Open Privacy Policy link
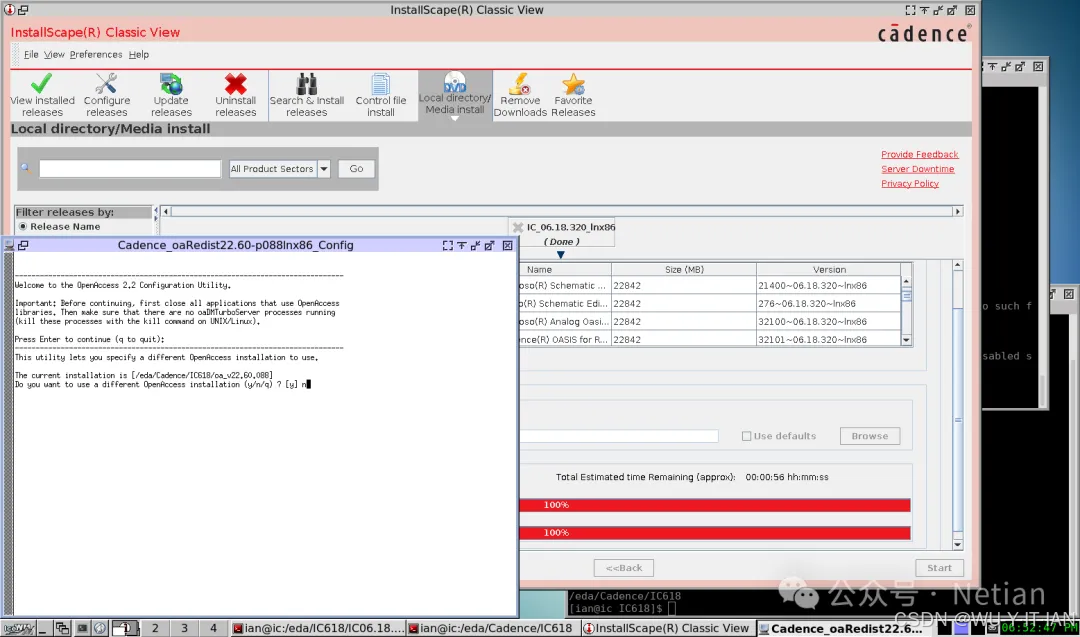This screenshot has height=637, width=1080. tap(910, 183)
